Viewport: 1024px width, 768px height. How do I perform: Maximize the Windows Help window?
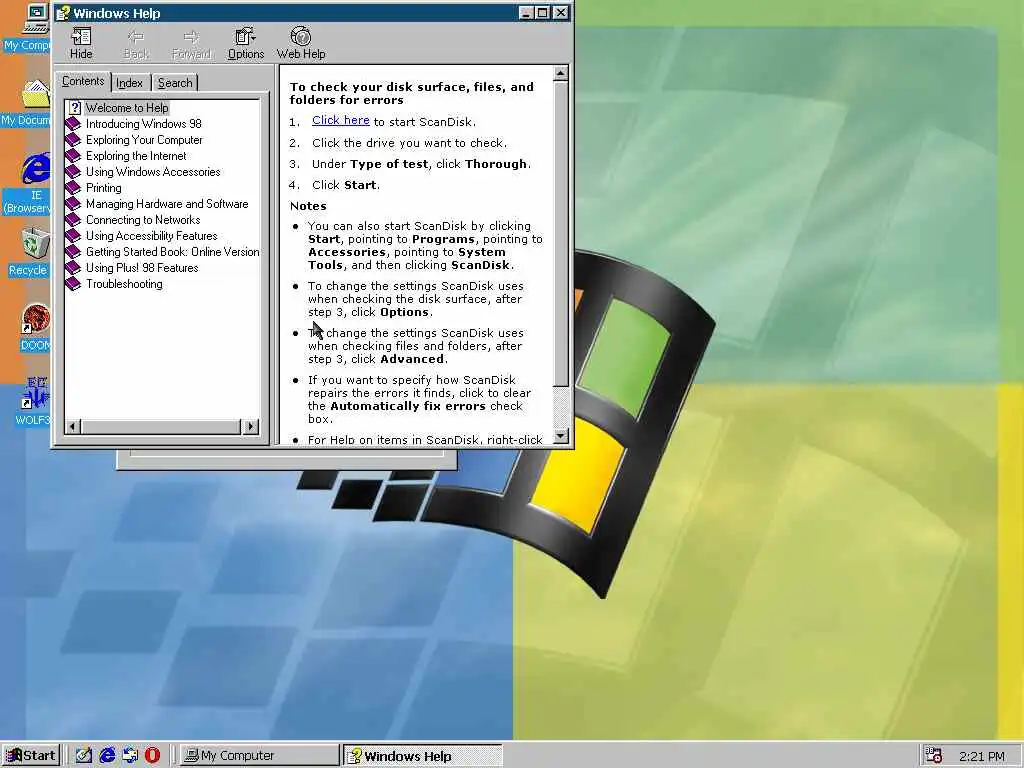[x=542, y=13]
